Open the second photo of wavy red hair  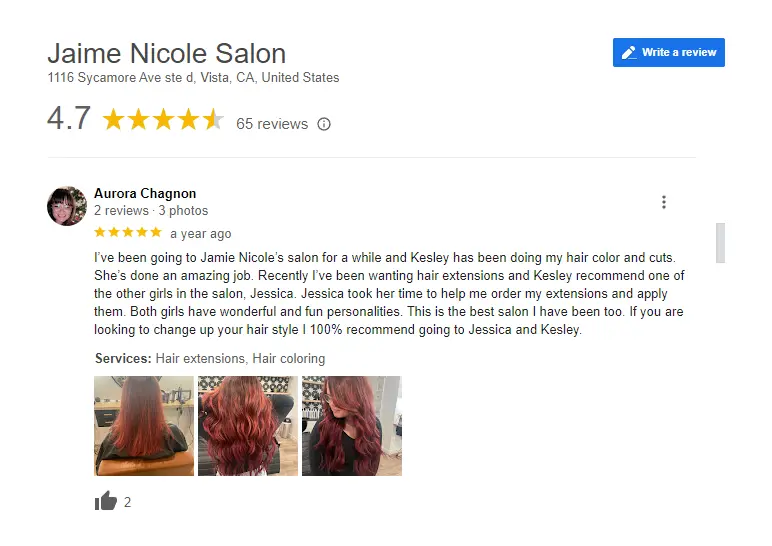click(x=248, y=426)
